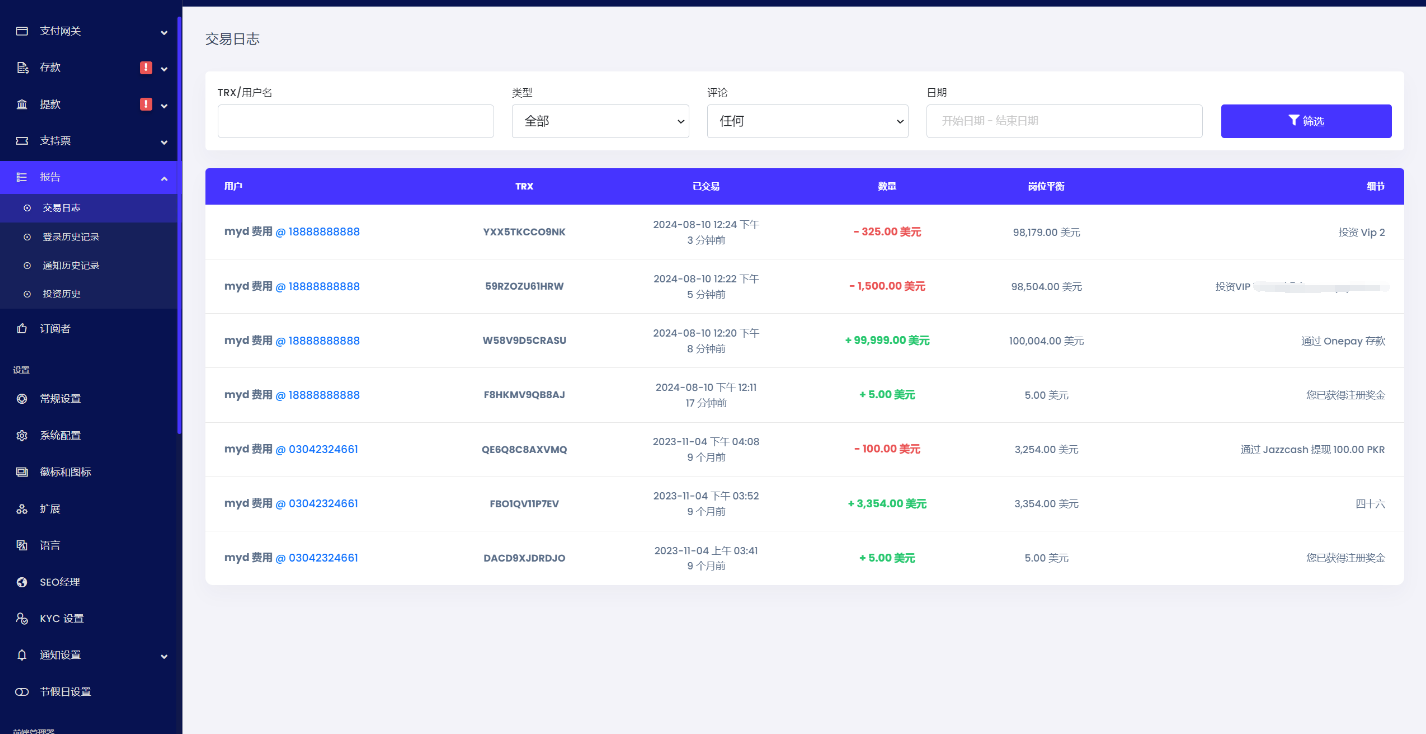Click transaction ID F8HKMV9QB8AJ
Viewport: 1426px width, 734px height.
(x=524, y=395)
